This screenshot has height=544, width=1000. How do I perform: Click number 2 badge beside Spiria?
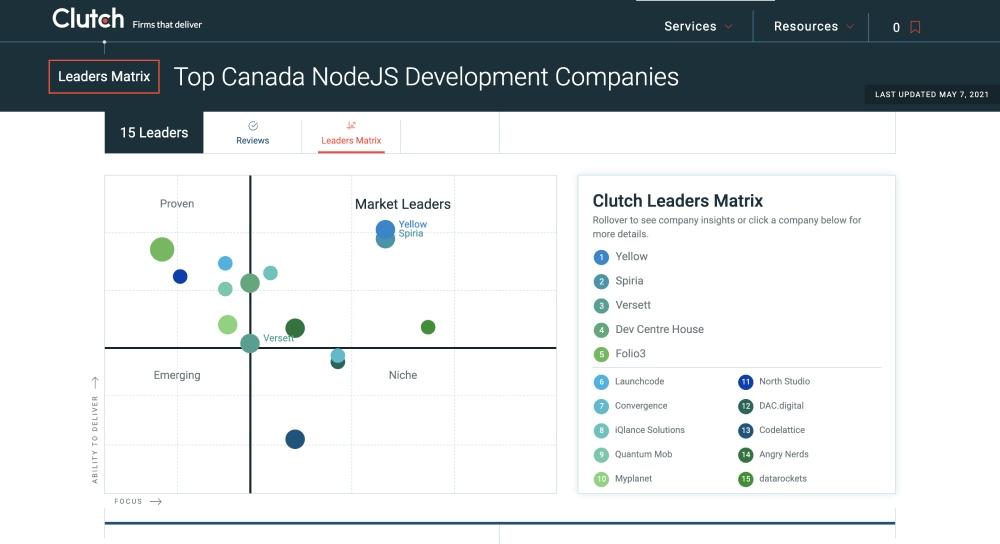coord(601,281)
